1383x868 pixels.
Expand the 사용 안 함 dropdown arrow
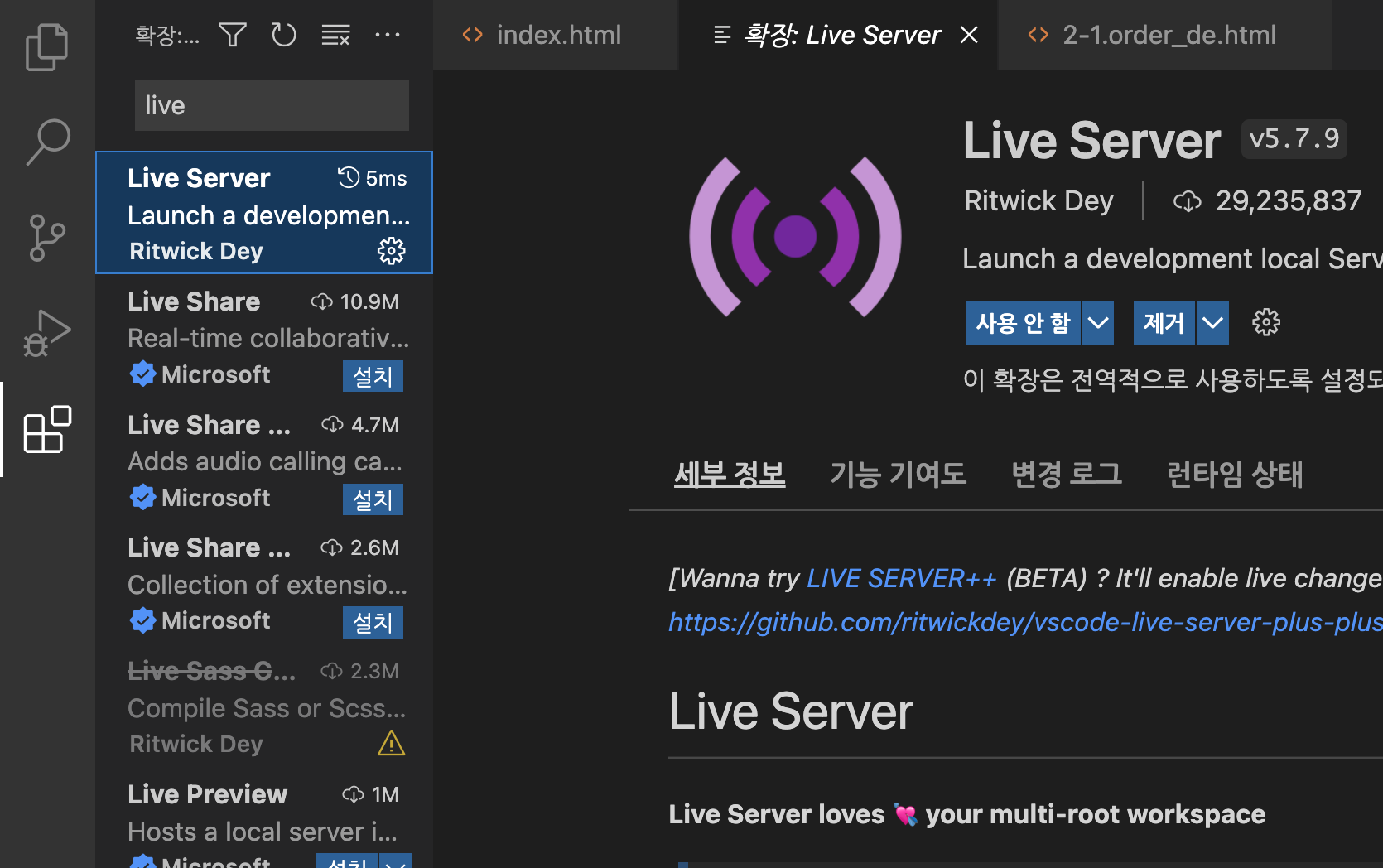click(x=1098, y=322)
